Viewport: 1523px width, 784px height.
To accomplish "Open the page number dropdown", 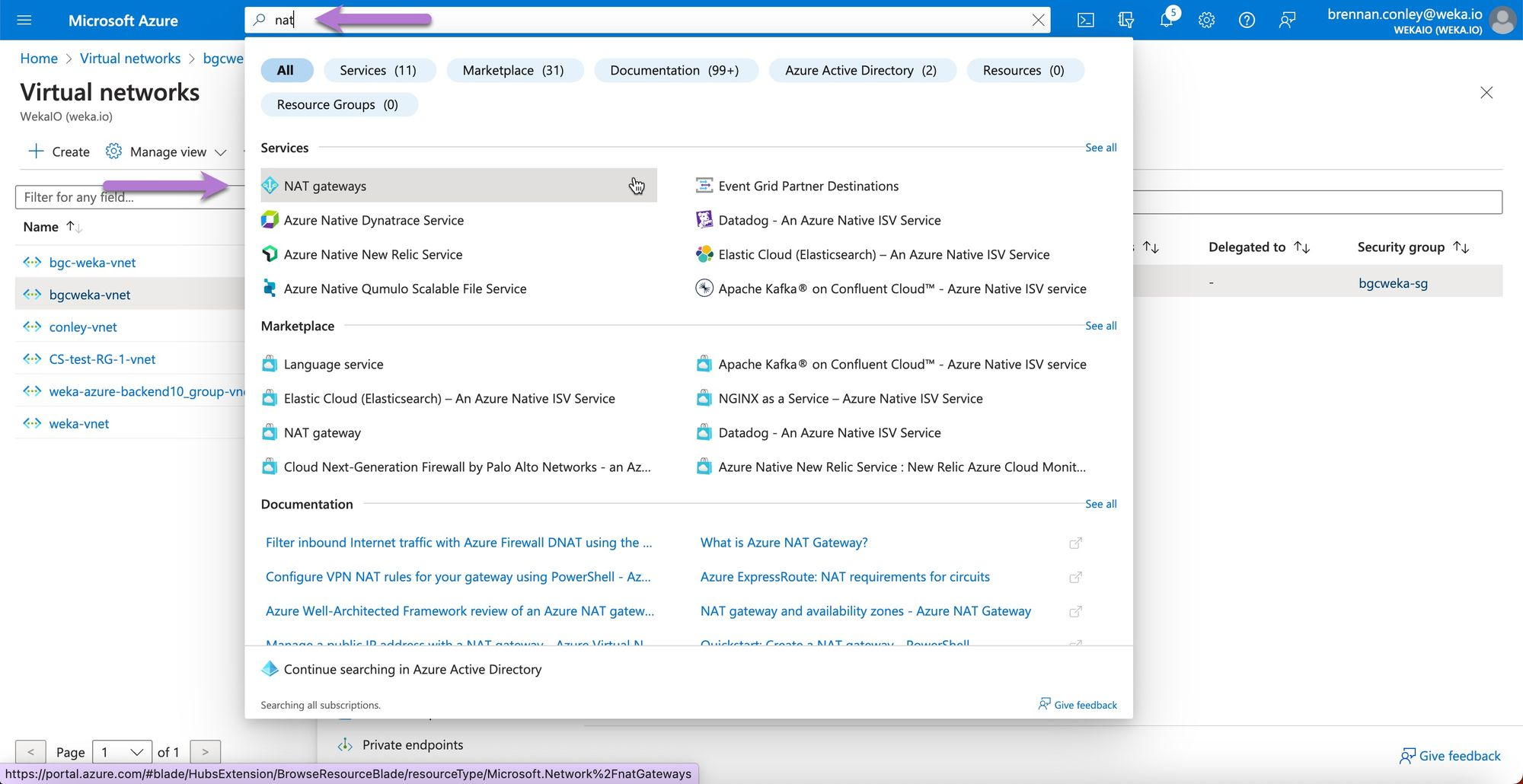I will pos(122,752).
